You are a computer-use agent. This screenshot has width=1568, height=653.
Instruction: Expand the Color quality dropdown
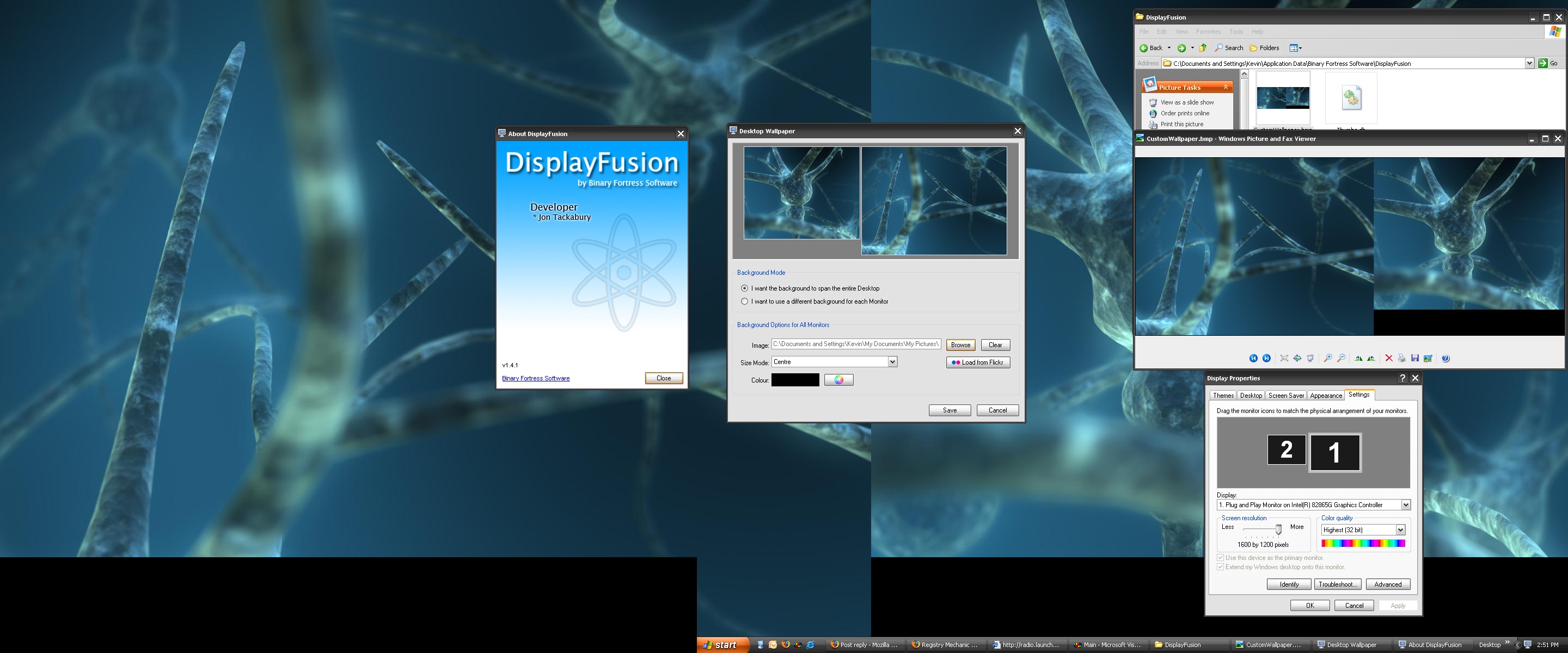(1400, 530)
